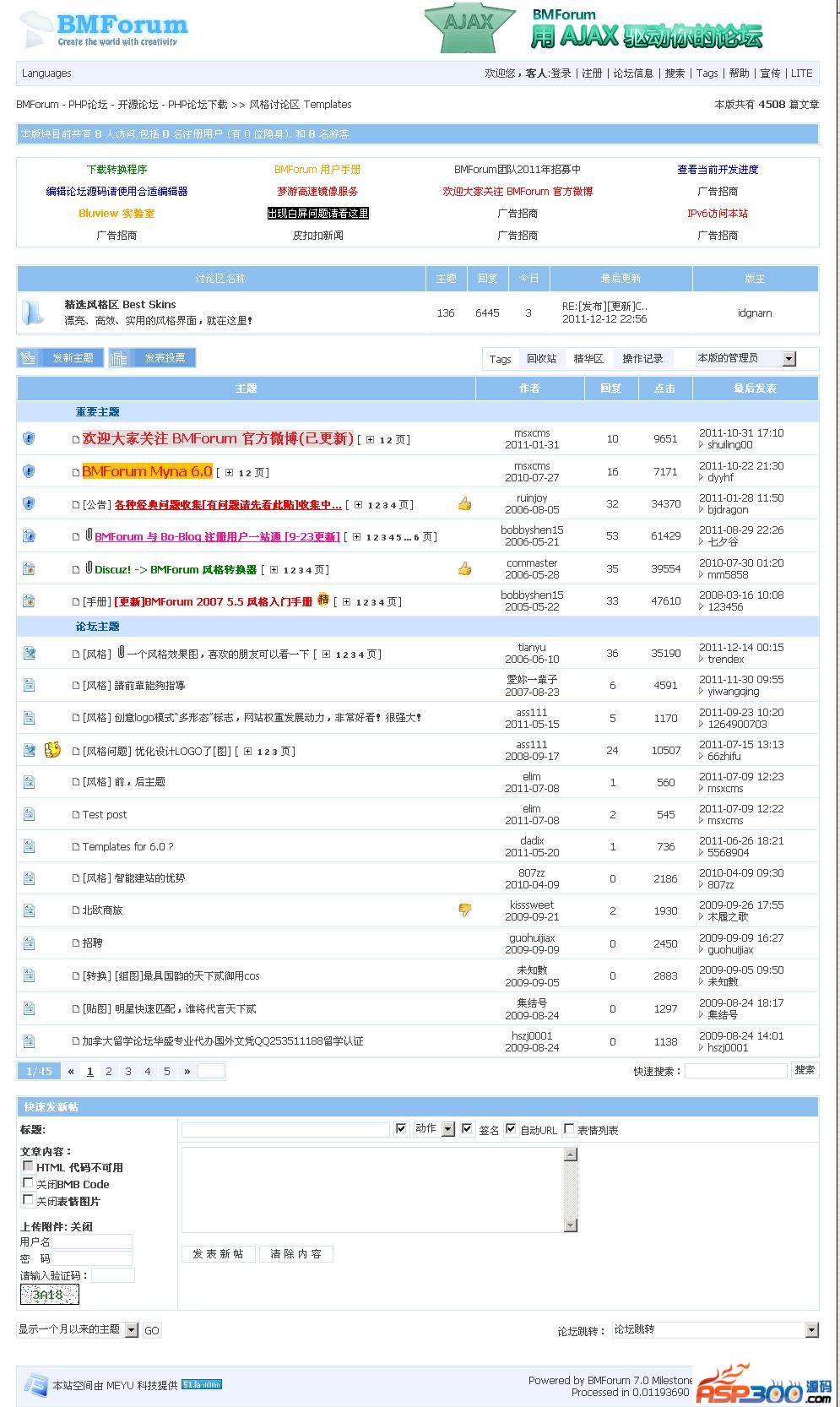Click the hot-topic icon on the 一个风格效果图 row
This screenshot has height=1407, width=840.
click(29, 653)
